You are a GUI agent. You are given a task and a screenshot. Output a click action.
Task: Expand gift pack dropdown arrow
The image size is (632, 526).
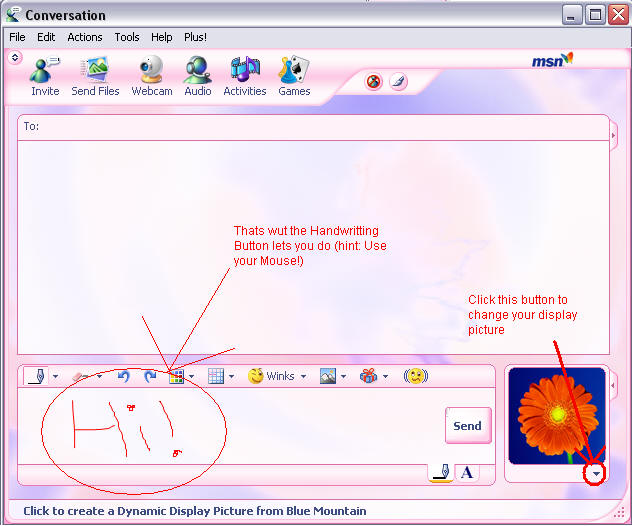pyautogui.click(x=385, y=376)
